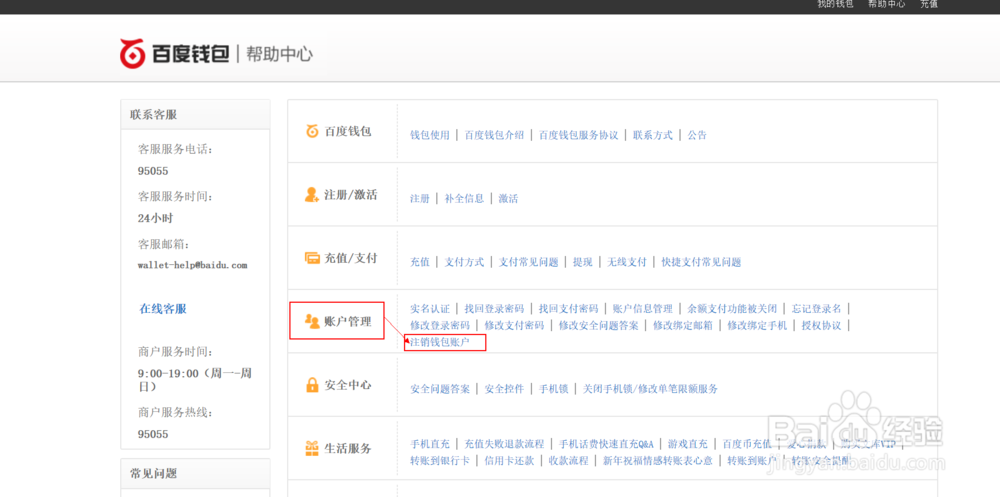Click the Baidu Wallet logo icon
This screenshot has height=497, width=1000.
(x=133, y=53)
